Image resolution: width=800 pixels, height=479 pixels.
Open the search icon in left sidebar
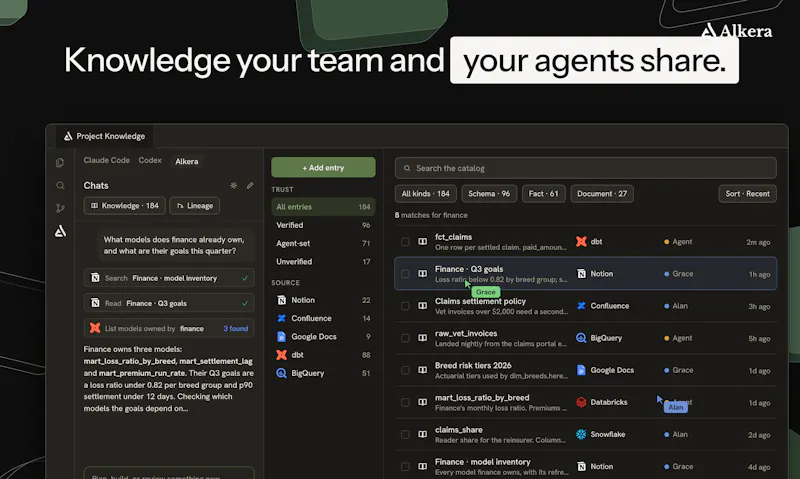pyautogui.click(x=60, y=185)
